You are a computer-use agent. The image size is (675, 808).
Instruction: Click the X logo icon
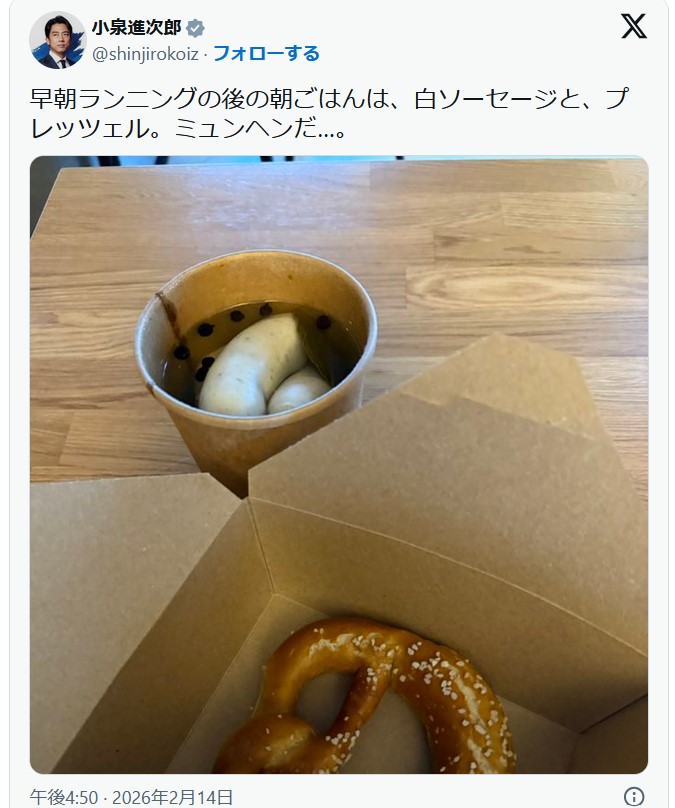633,27
